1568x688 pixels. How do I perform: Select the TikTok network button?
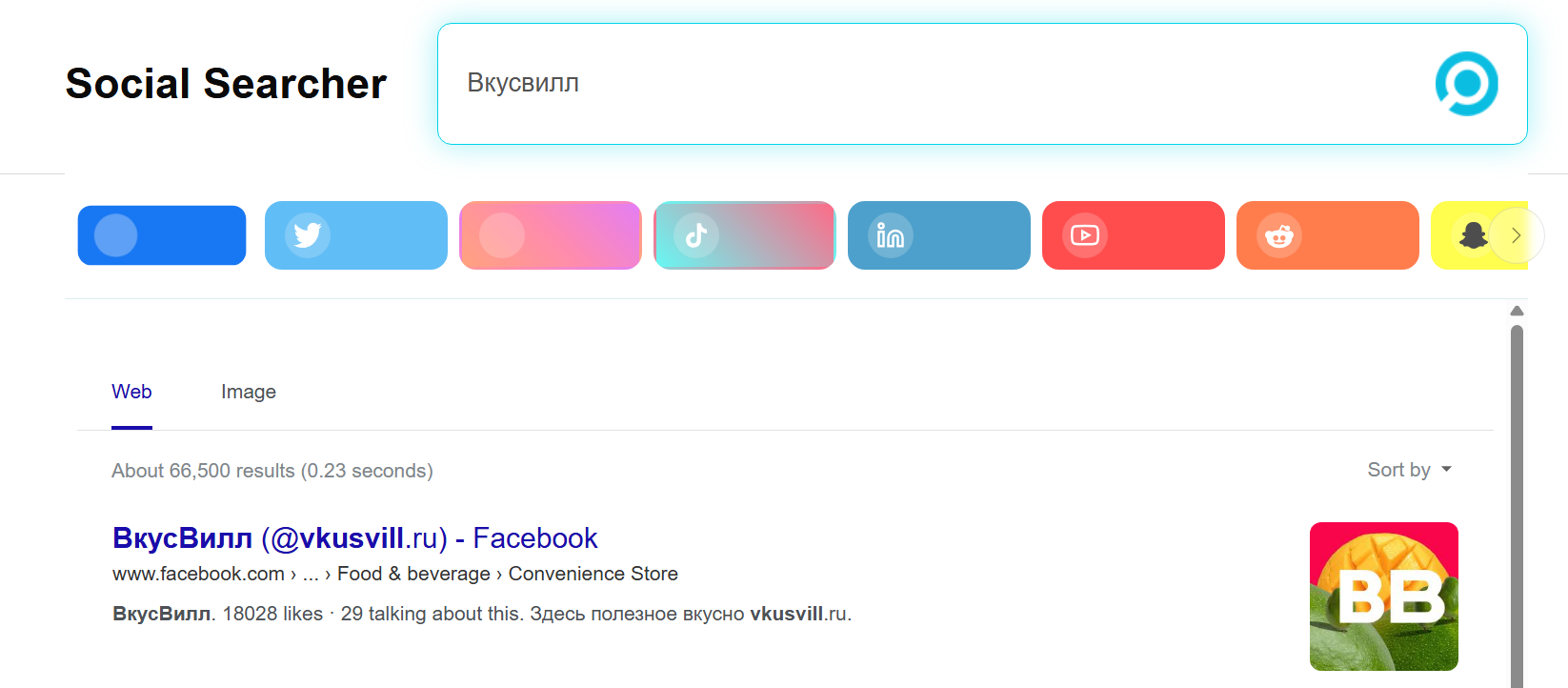pyautogui.click(x=745, y=235)
